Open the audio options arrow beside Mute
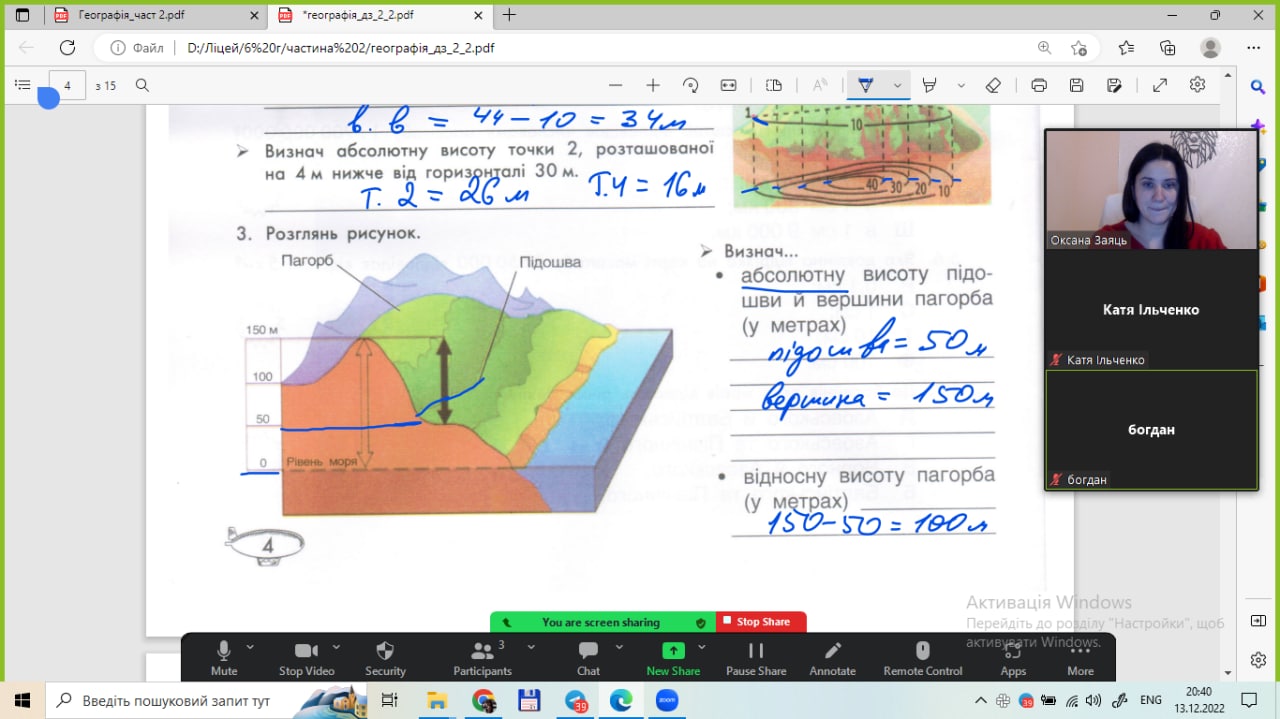 pyautogui.click(x=250, y=647)
